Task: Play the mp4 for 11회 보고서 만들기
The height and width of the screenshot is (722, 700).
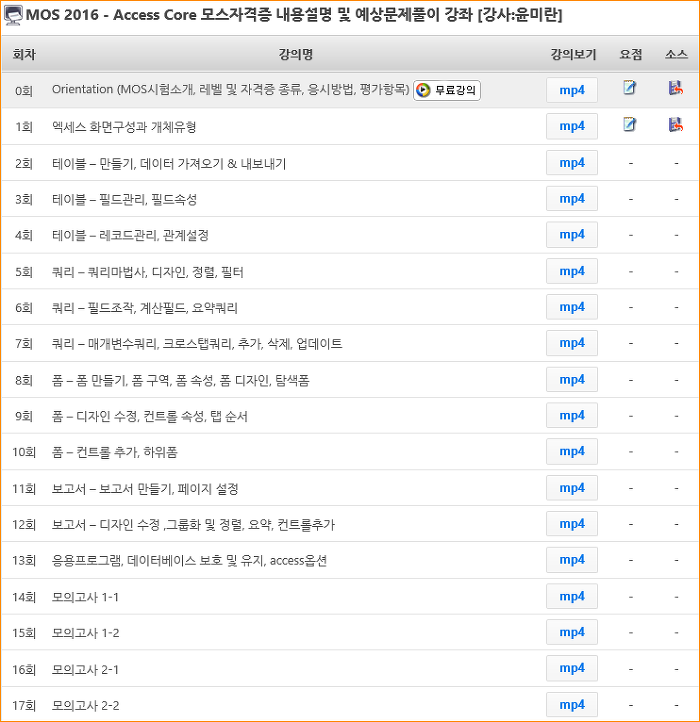Action: click(x=572, y=488)
